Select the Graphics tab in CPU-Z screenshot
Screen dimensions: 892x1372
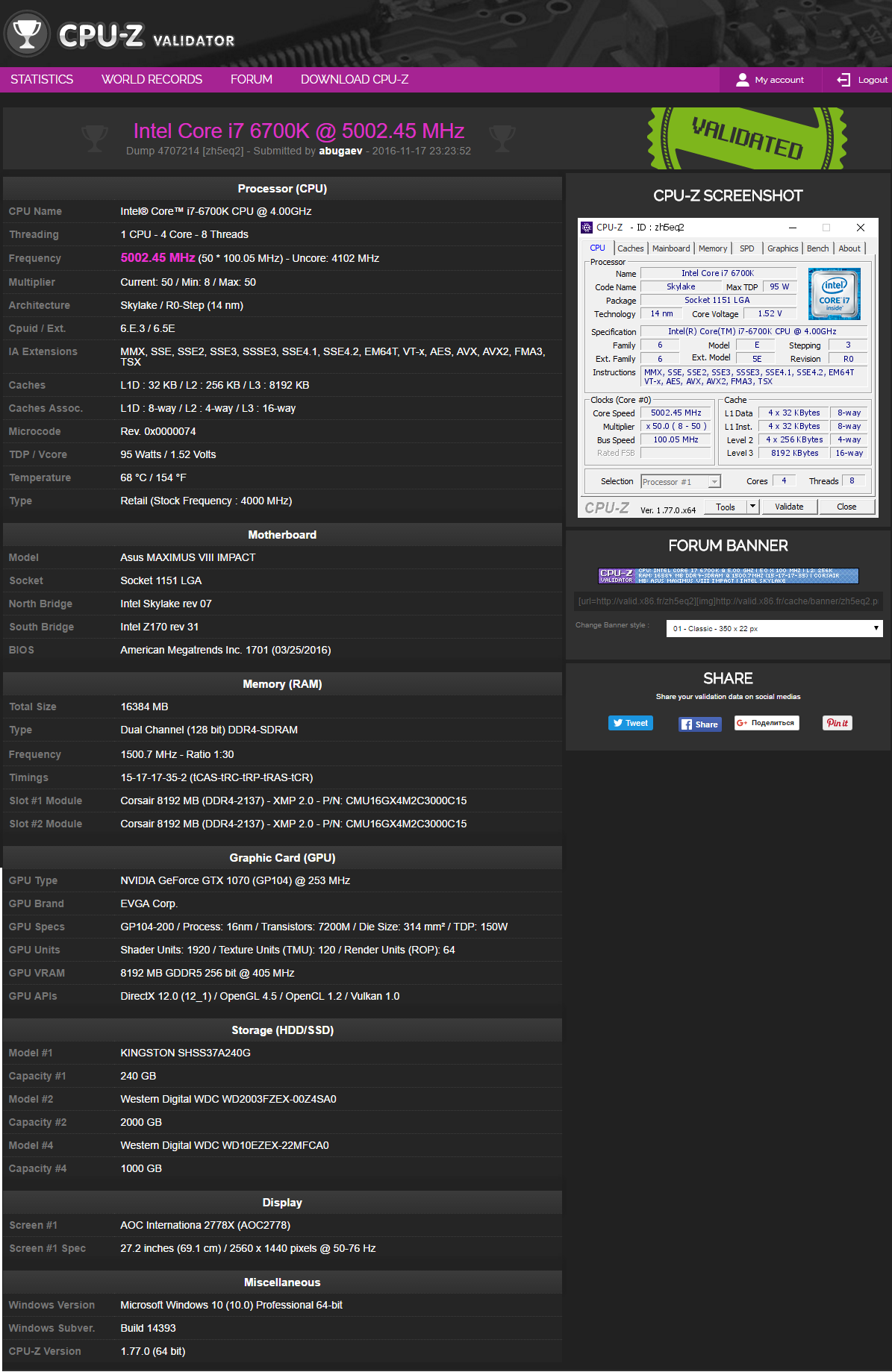(783, 248)
